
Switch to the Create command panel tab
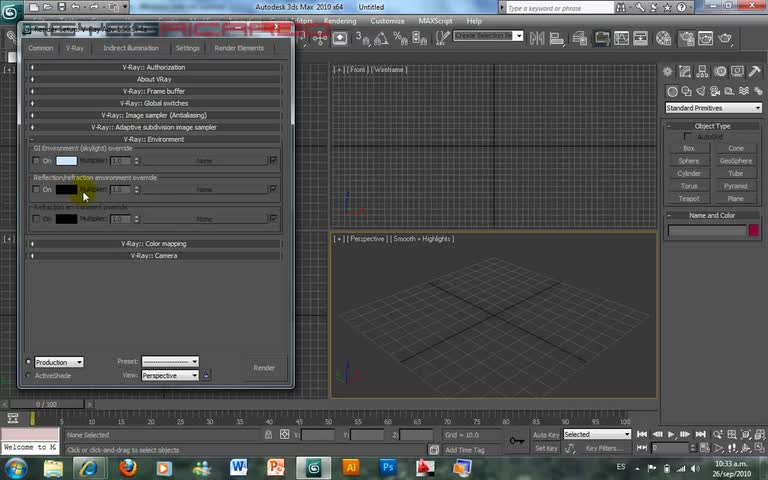point(667,72)
